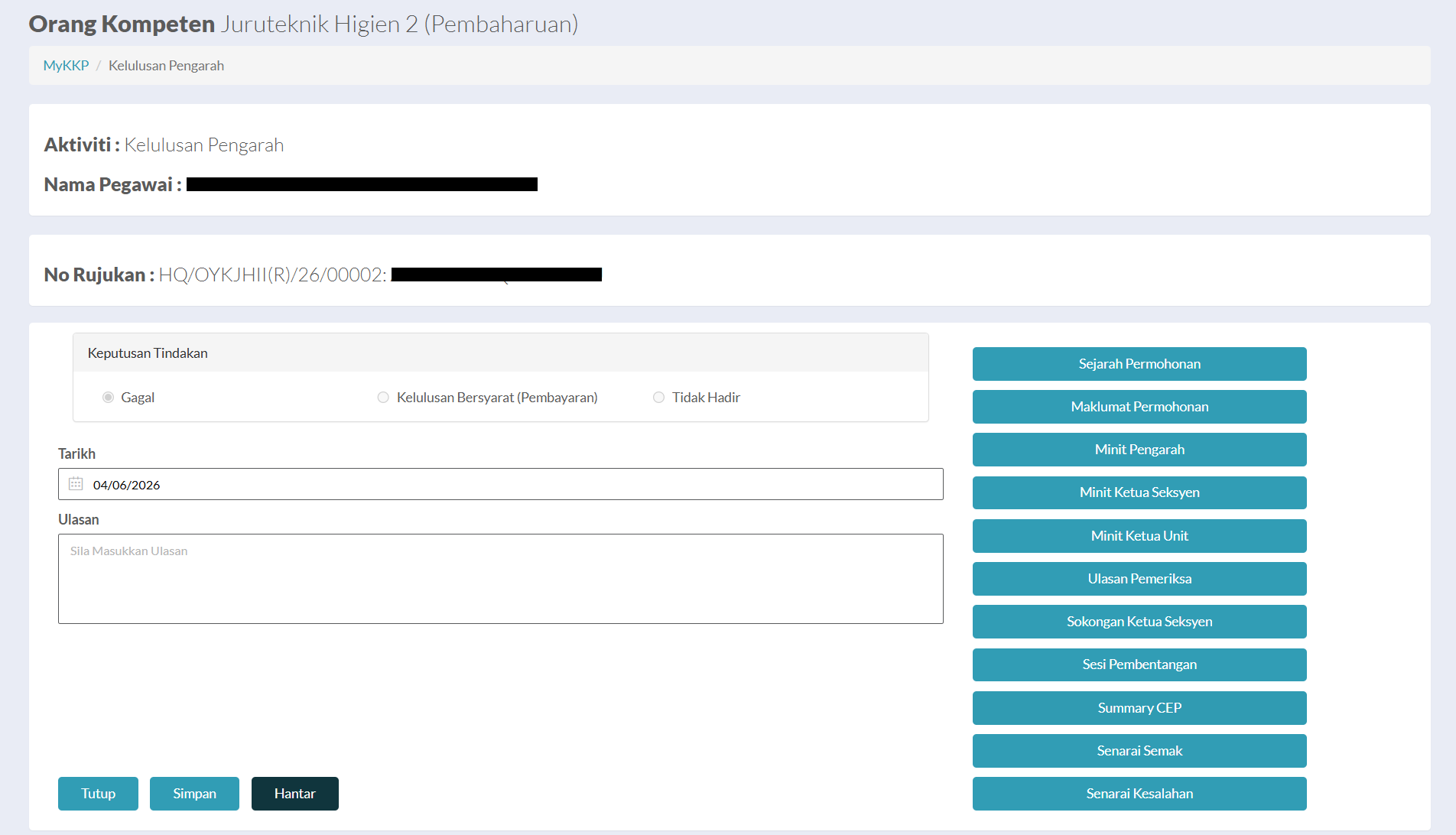
Task: View Maklumat Permohonan
Action: pos(1139,407)
